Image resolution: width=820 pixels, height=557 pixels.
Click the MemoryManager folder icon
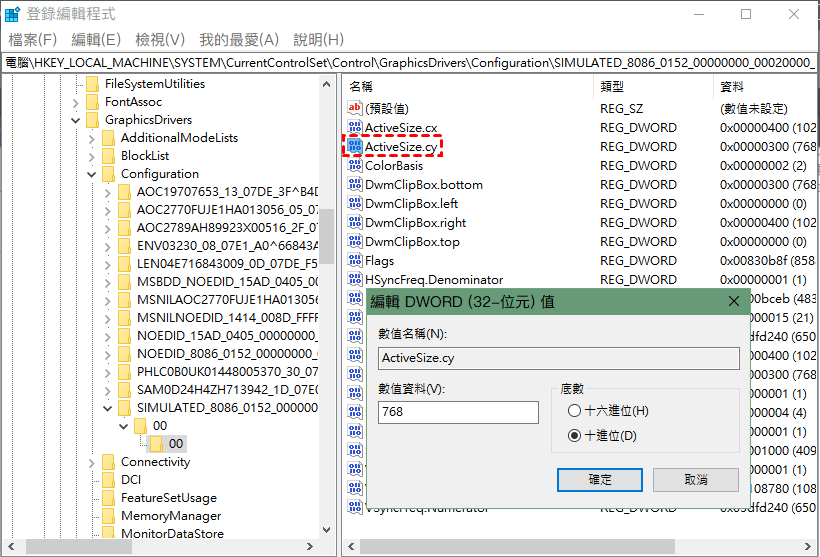108,516
